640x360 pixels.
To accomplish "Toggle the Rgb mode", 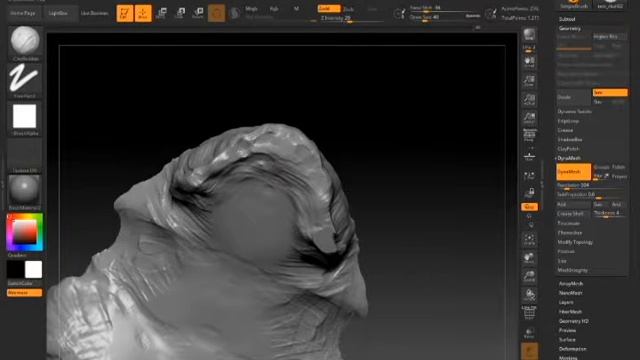I will pyautogui.click(x=274, y=9).
